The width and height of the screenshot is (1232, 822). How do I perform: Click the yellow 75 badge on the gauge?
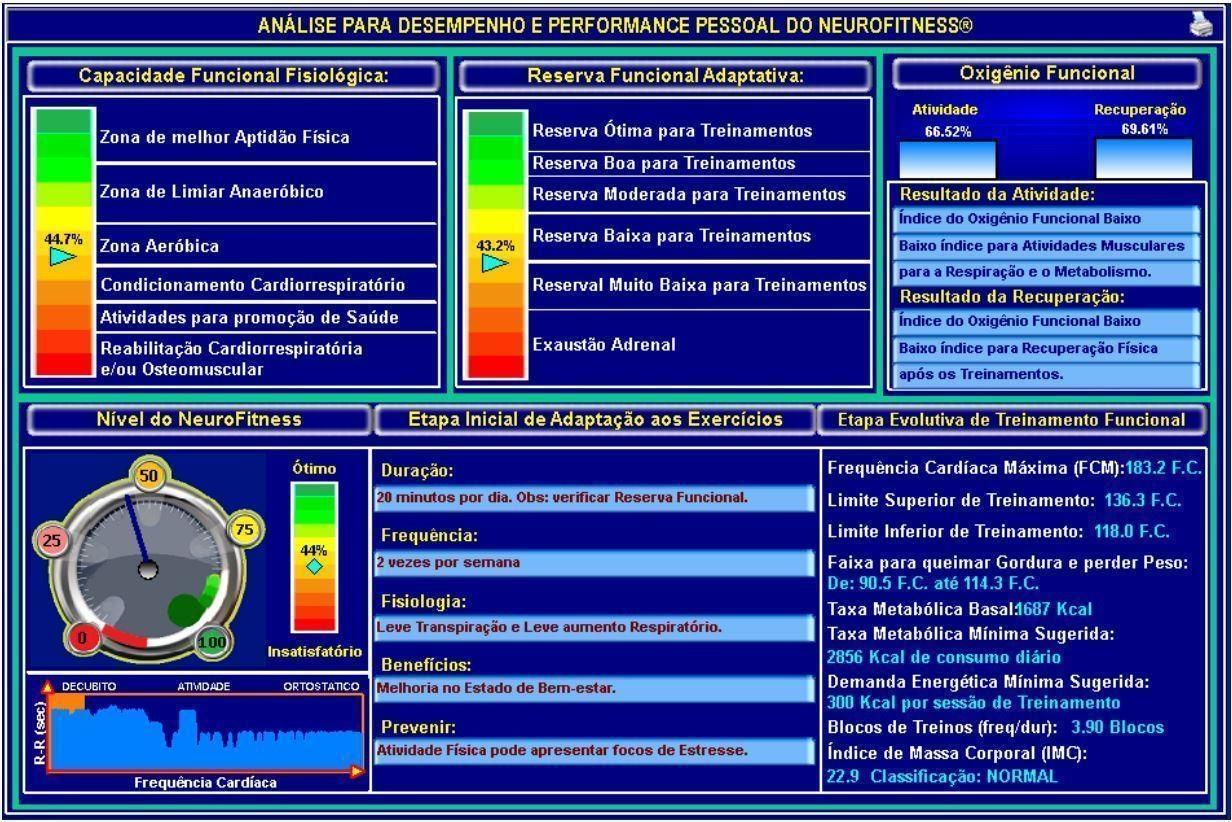click(243, 530)
